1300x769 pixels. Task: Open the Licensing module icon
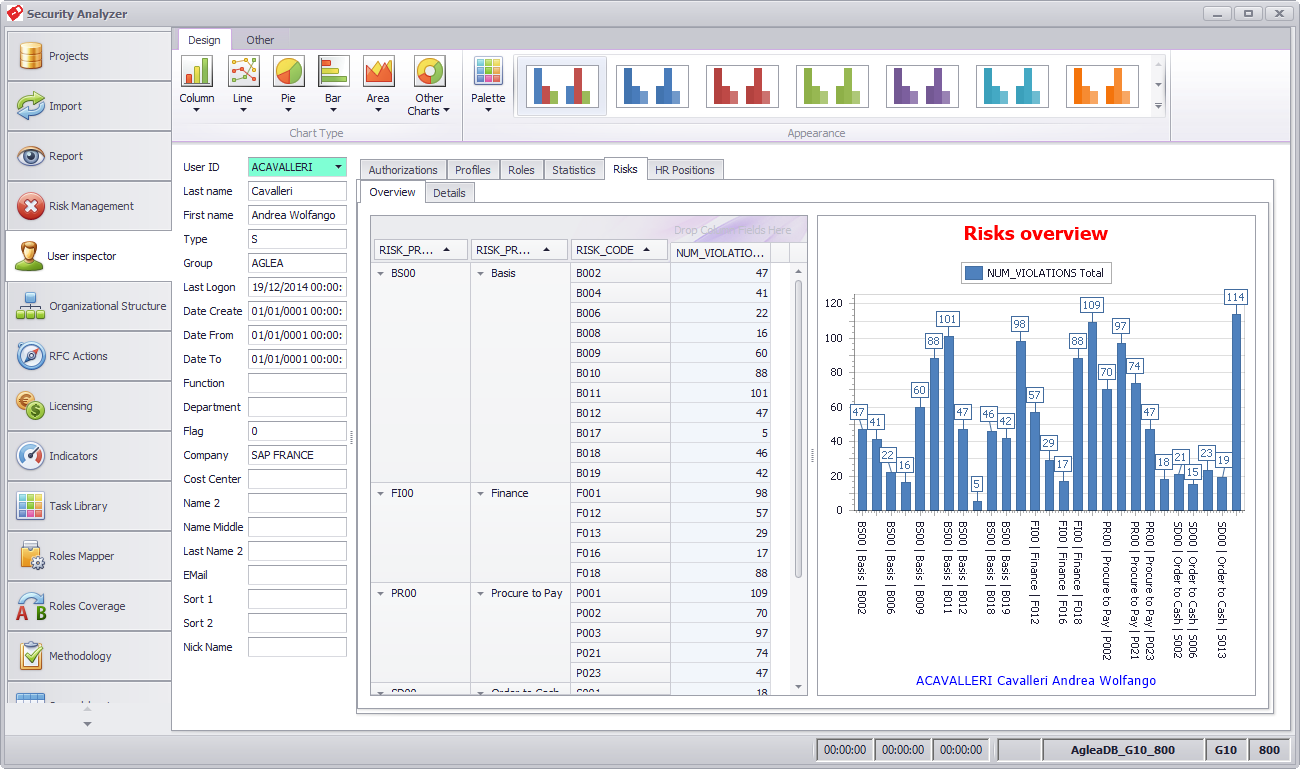click(x=31, y=406)
